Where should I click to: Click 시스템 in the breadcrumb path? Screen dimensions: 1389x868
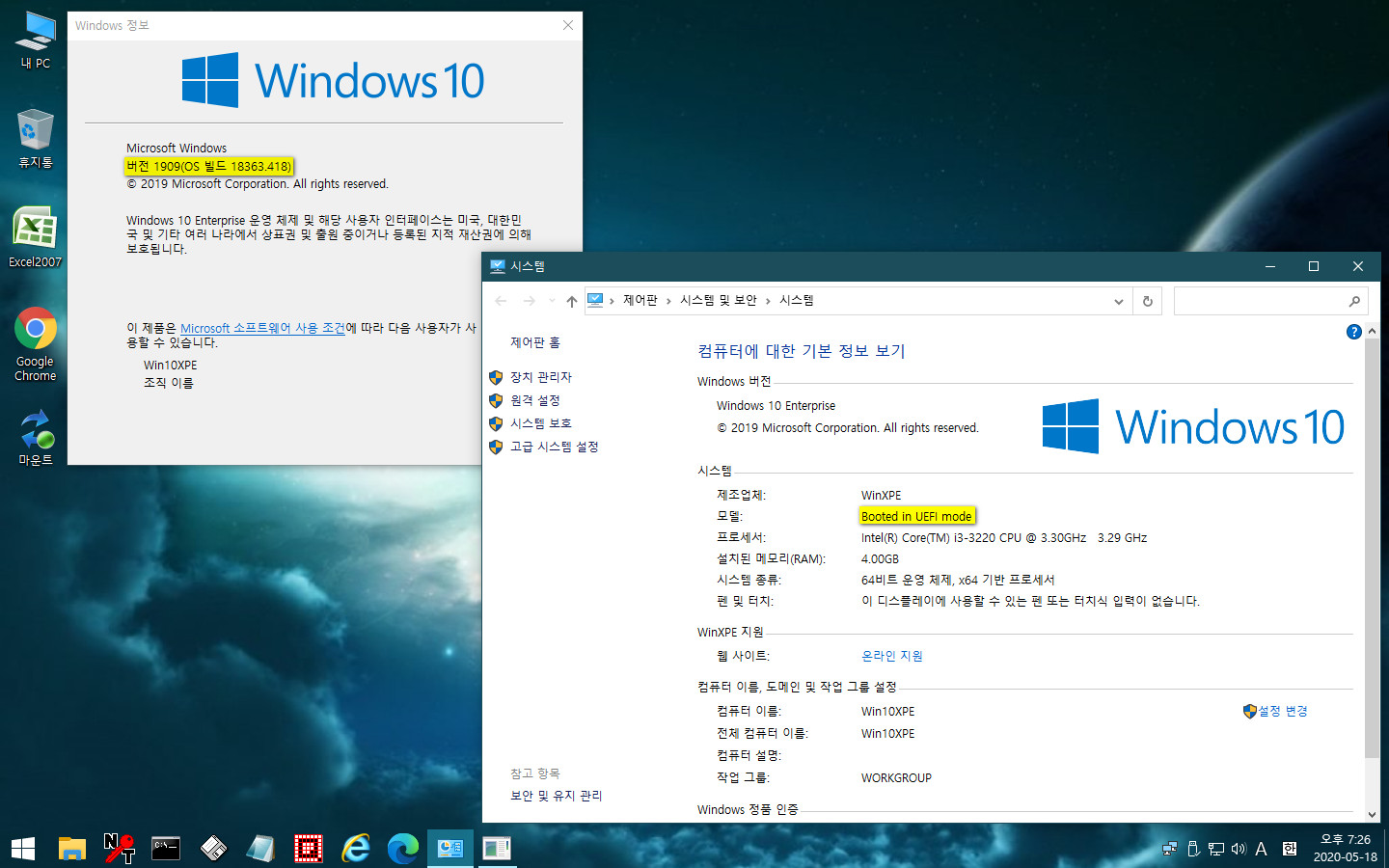click(x=797, y=301)
